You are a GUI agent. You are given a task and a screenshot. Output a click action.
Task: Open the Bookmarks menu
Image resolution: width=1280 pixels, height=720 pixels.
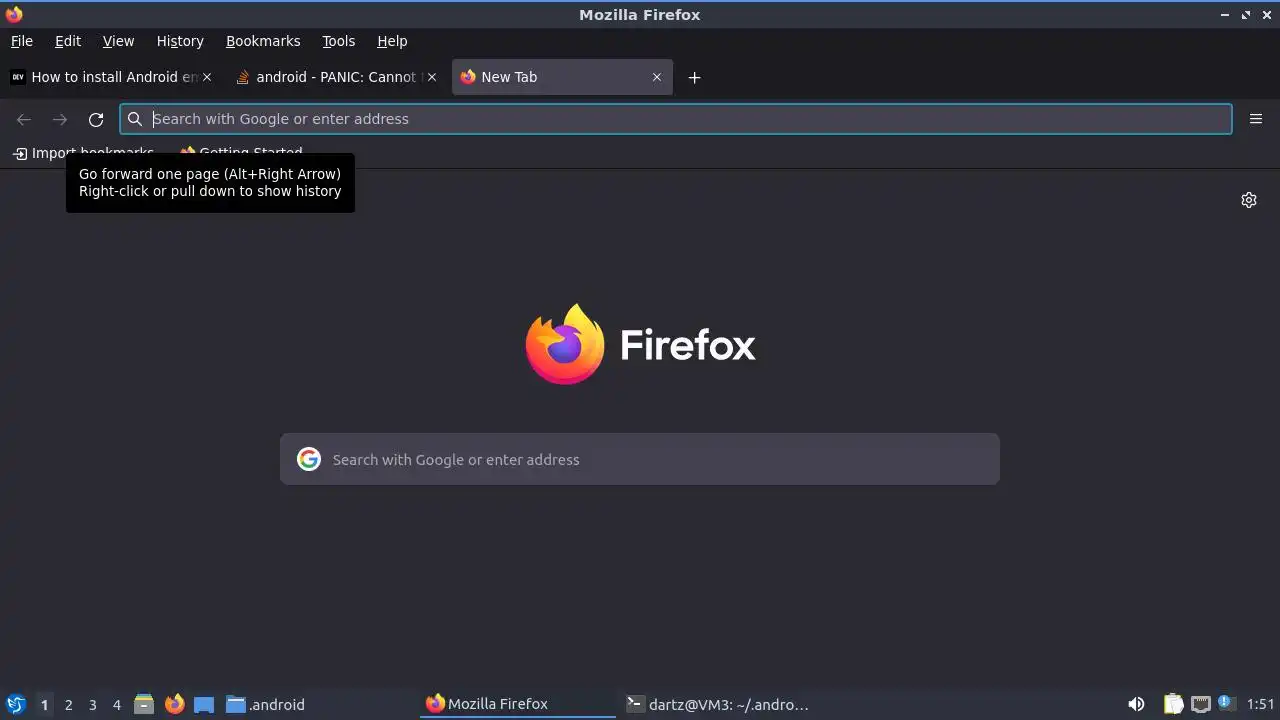pyautogui.click(x=263, y=41)
